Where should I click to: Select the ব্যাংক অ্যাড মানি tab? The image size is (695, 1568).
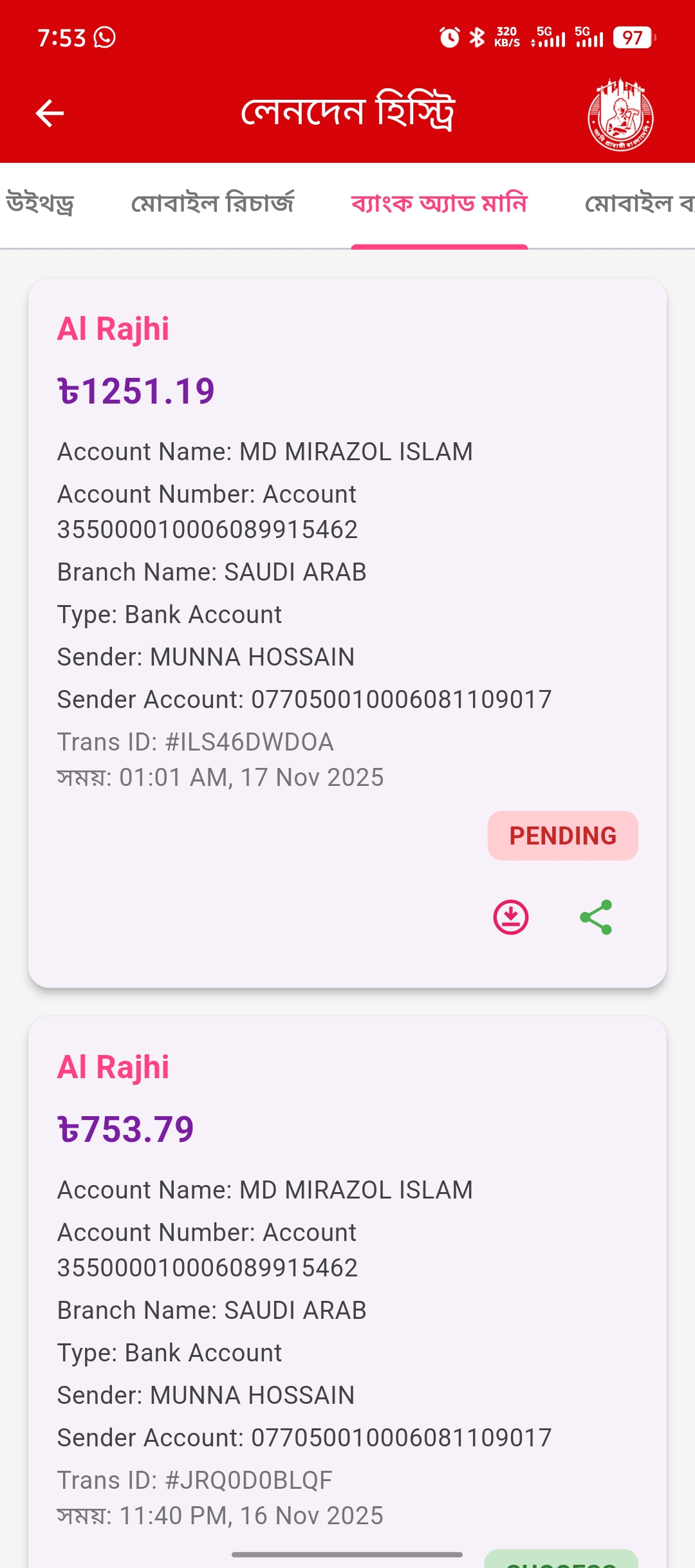(x=440, y=204)
